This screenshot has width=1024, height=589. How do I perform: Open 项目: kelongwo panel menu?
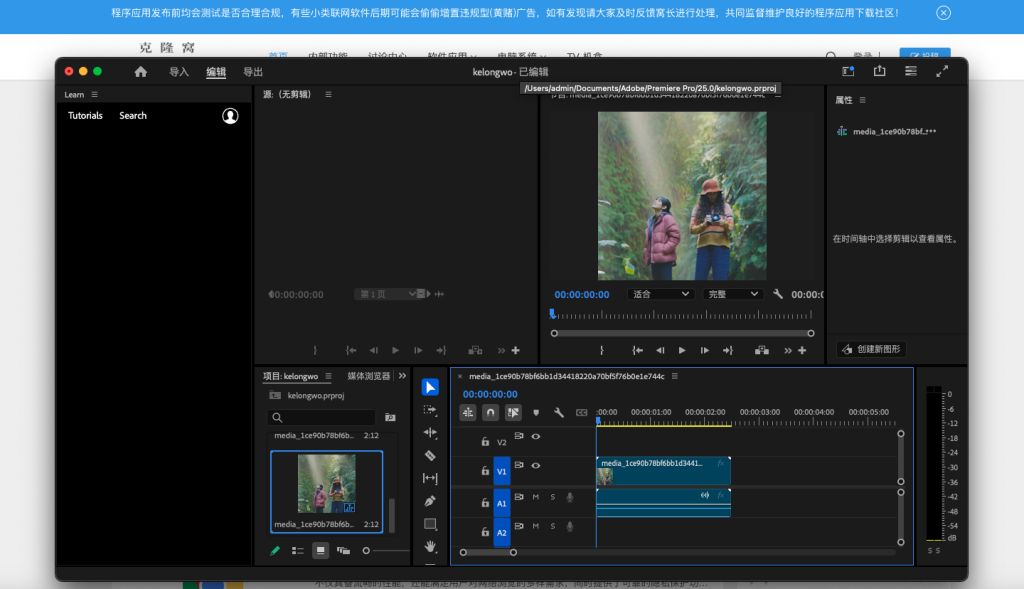[328, 376]
